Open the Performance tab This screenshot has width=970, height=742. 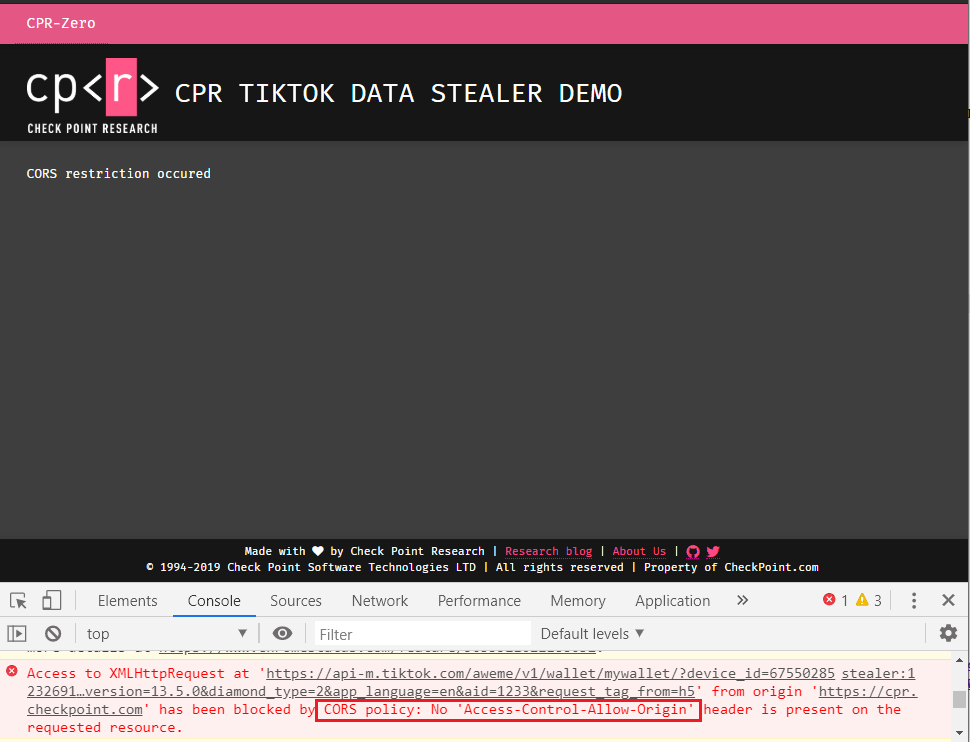point(479,601)
